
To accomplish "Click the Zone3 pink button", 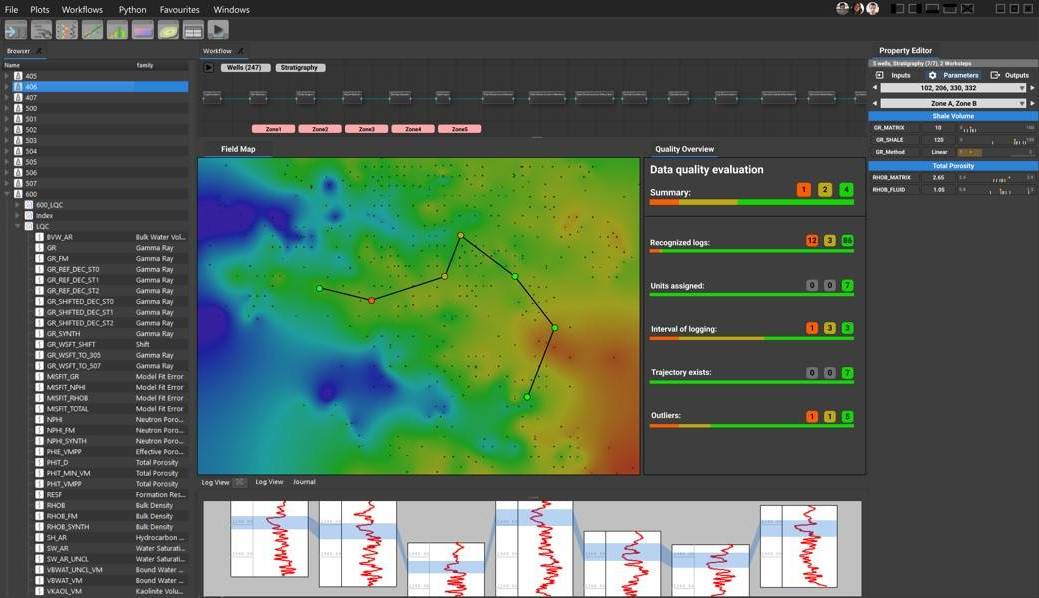I will point(366,129).
